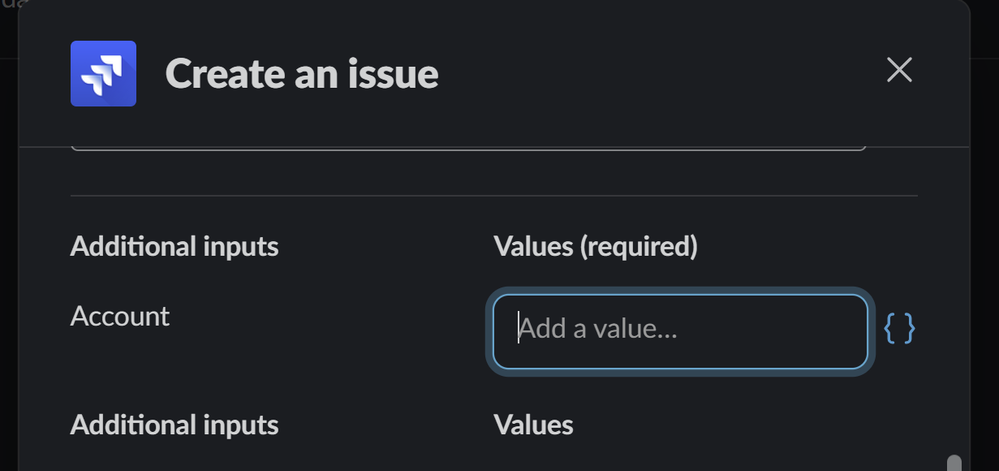This screenshot has width=999, height=471.
Task: Click the lower Values column heading
Action: 533,424
